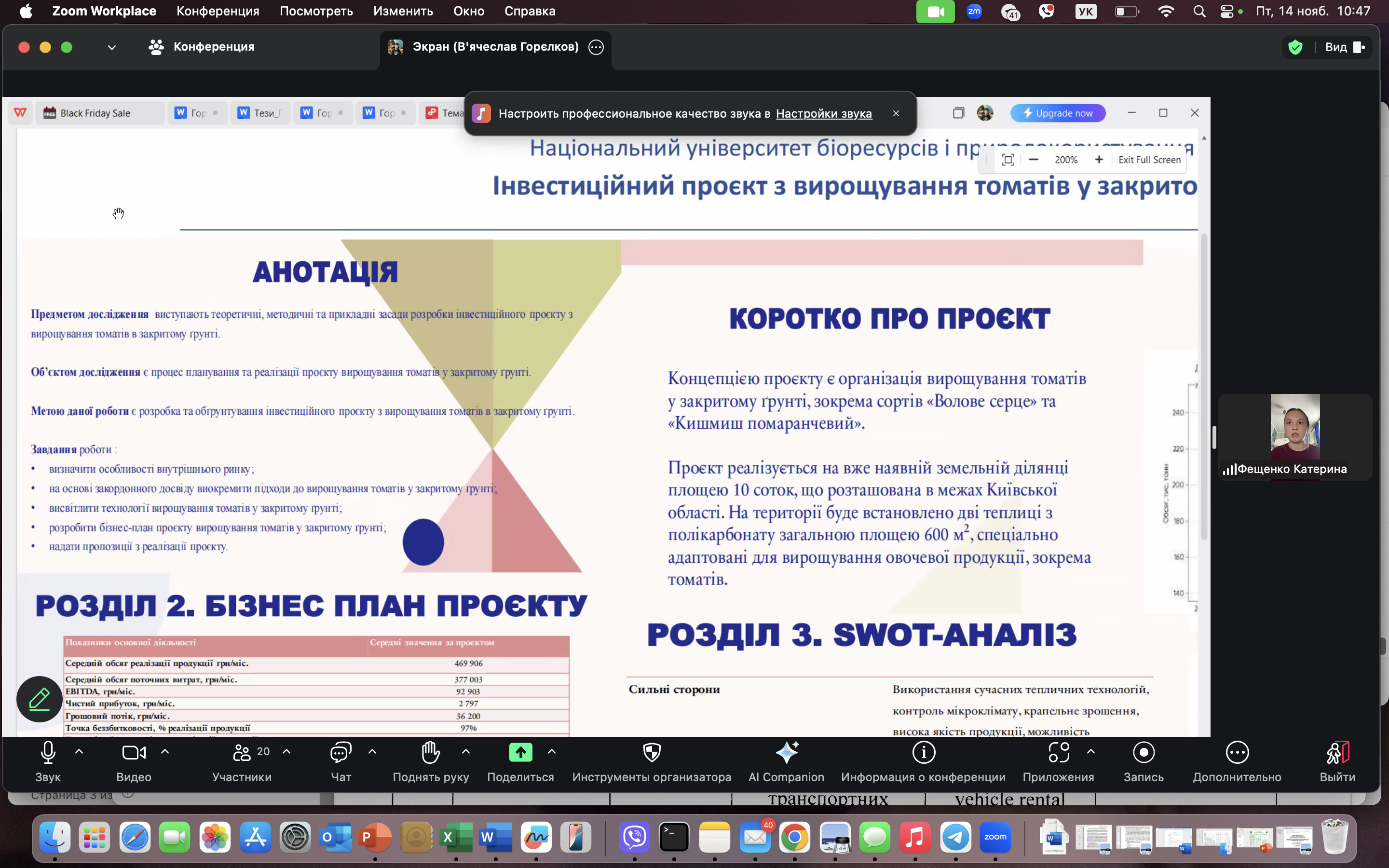Click the annotation pencil button
Viewport: 1389px width, 868px height.
click(39, 699)
